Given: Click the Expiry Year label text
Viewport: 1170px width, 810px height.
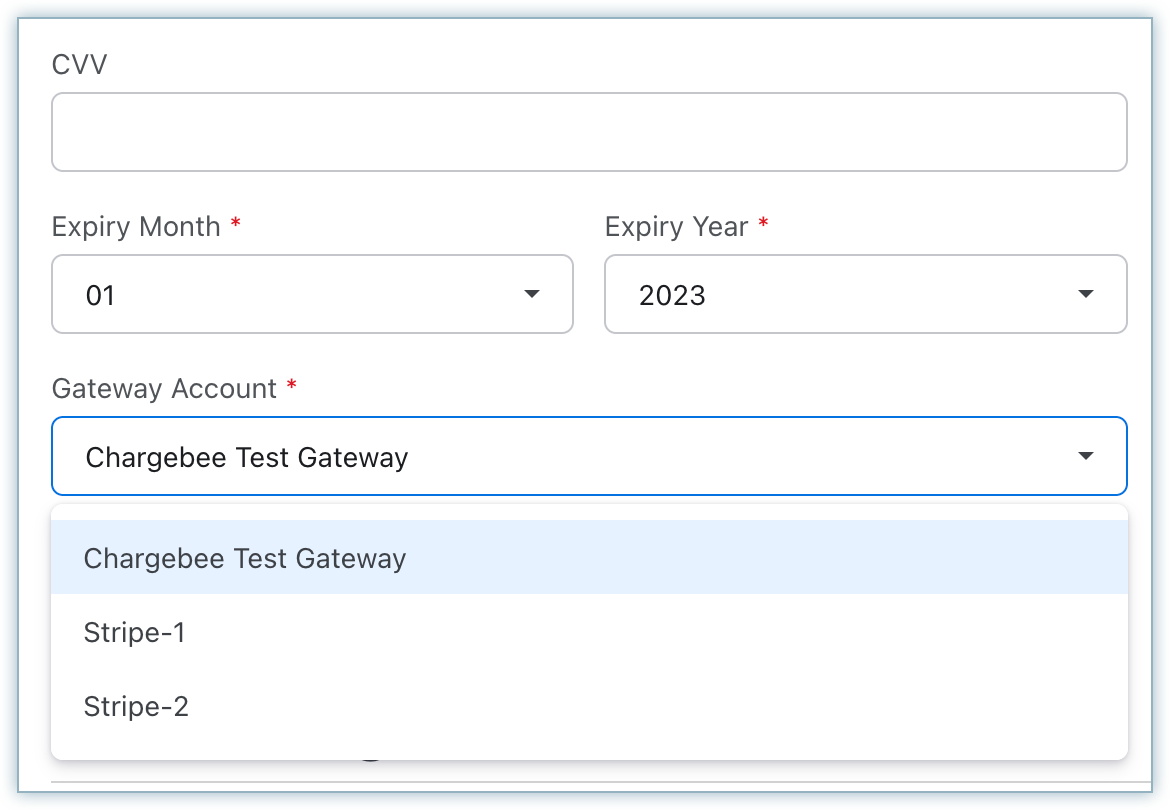Looking at the screenshot, I should 677,227.
